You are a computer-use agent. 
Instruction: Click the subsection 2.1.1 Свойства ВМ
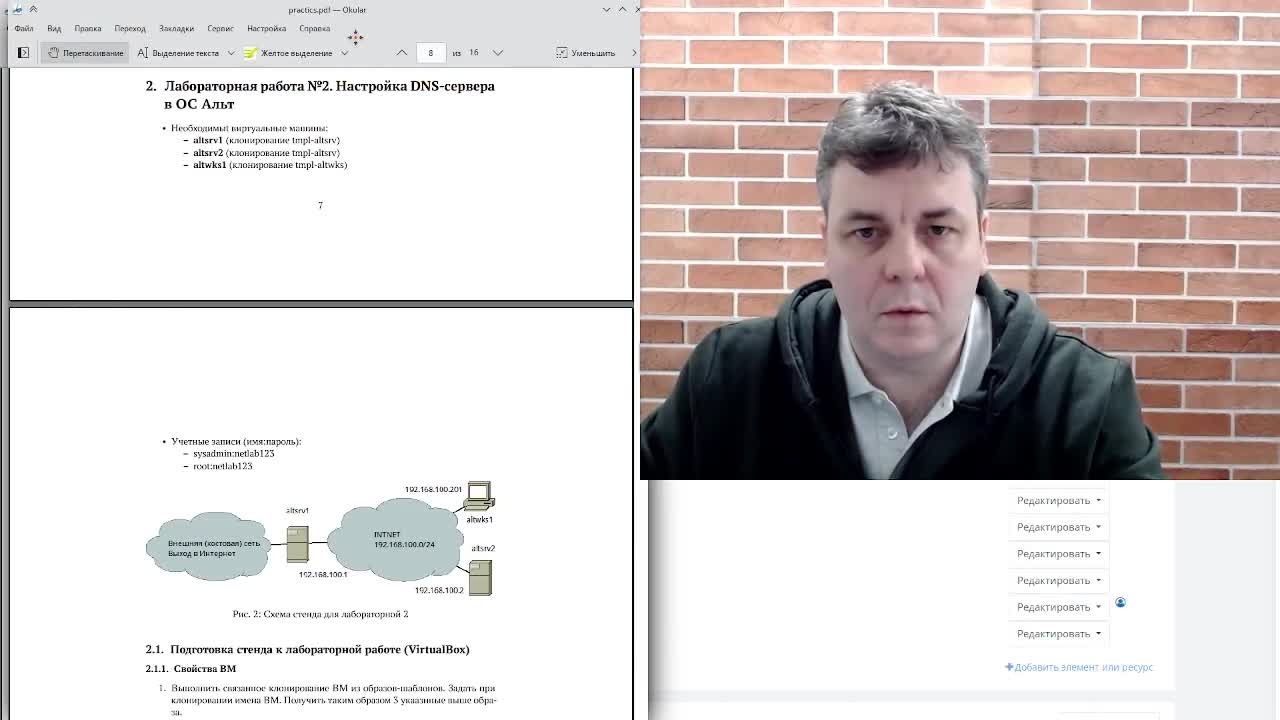[190, 668]
